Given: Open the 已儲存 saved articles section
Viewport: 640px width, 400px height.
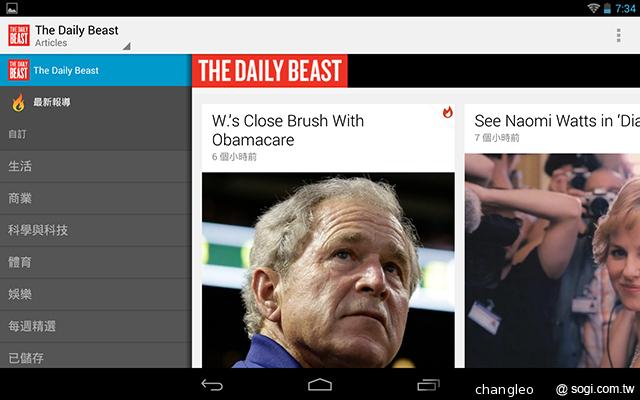Looking at the screenshot, I should (96, 357).
